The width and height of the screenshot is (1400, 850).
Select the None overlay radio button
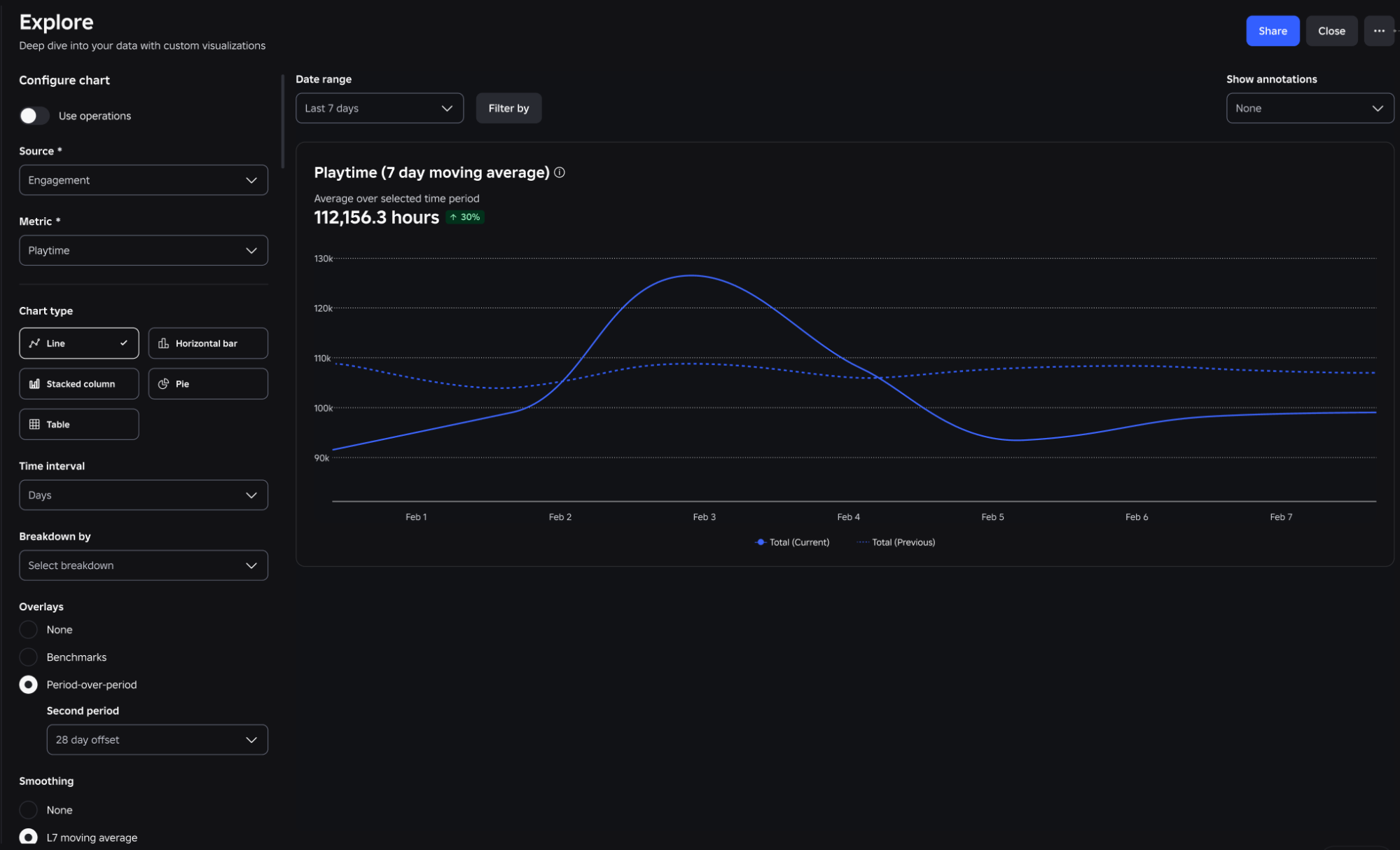pyautogui.click(x=28, y=630)
